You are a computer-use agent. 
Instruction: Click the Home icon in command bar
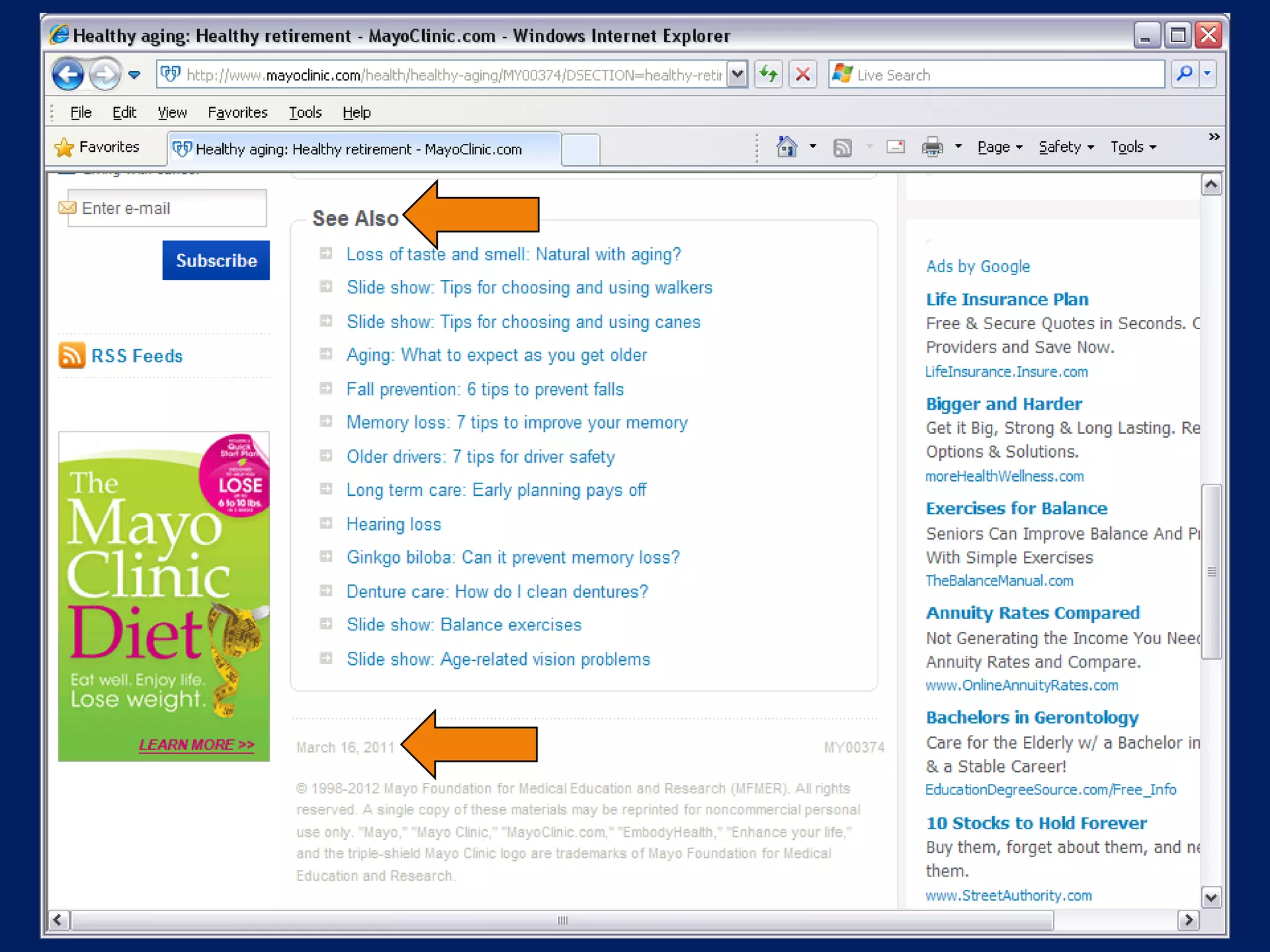(786, 147)
